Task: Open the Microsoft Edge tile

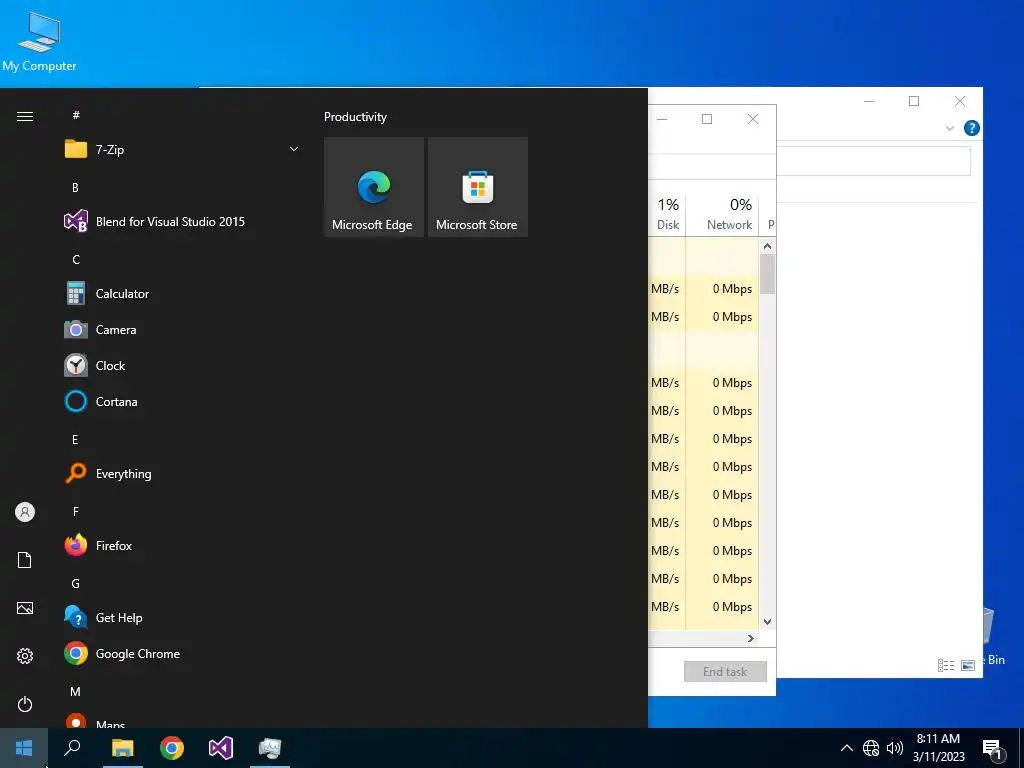Action: click(x=374, y=187)
